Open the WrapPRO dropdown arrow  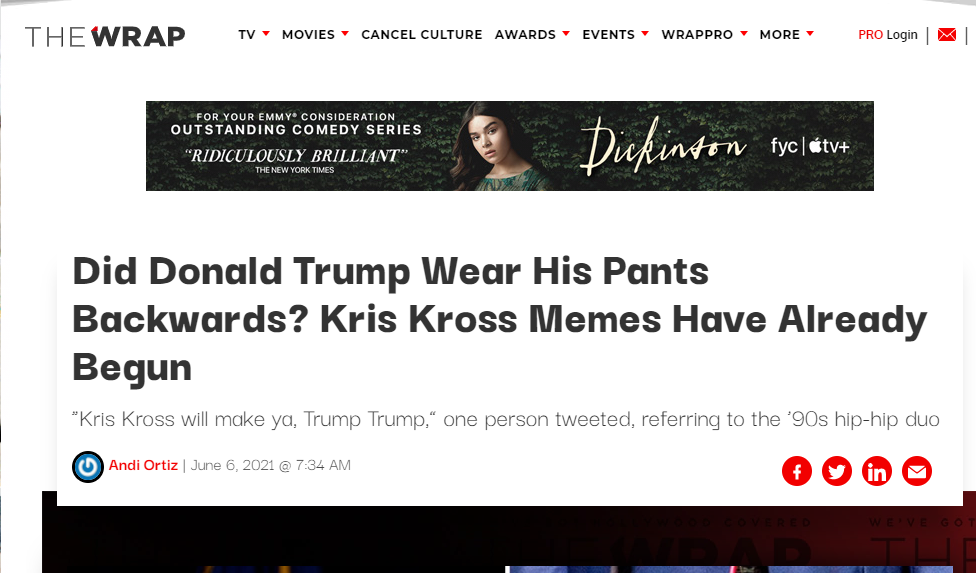coord(743,34)
